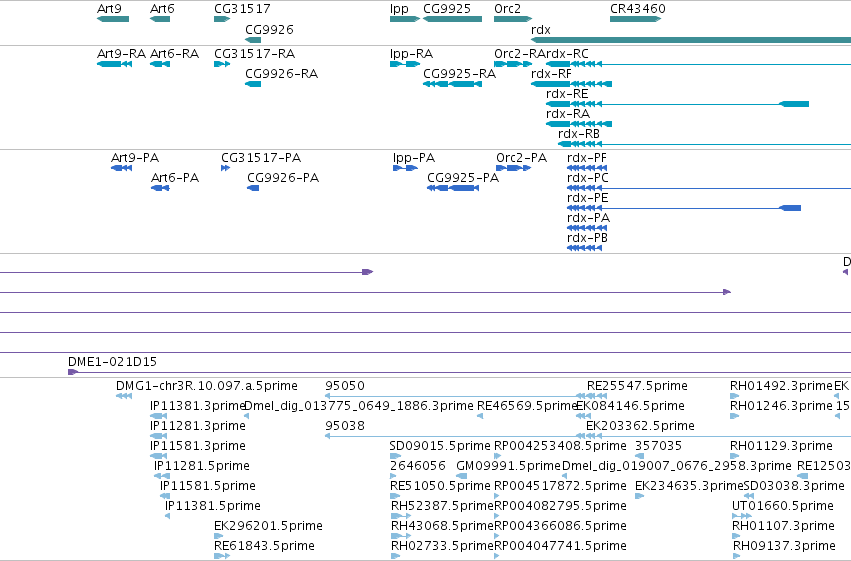Image resolution: width=851 pixels, height=561 pixels.
Task: Click EST SD09015.5prime
Action: click(440, 446)
